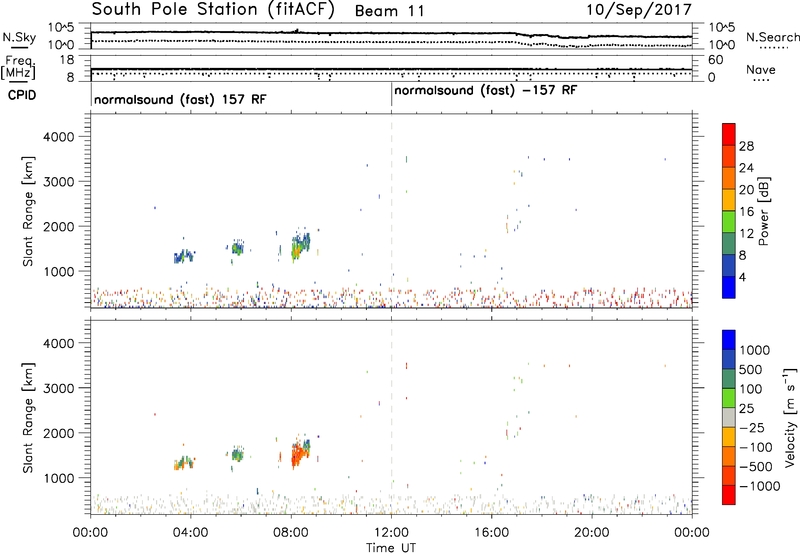
Task: Click the 'Time UT' axis title
Action: (x=391, y=548)
